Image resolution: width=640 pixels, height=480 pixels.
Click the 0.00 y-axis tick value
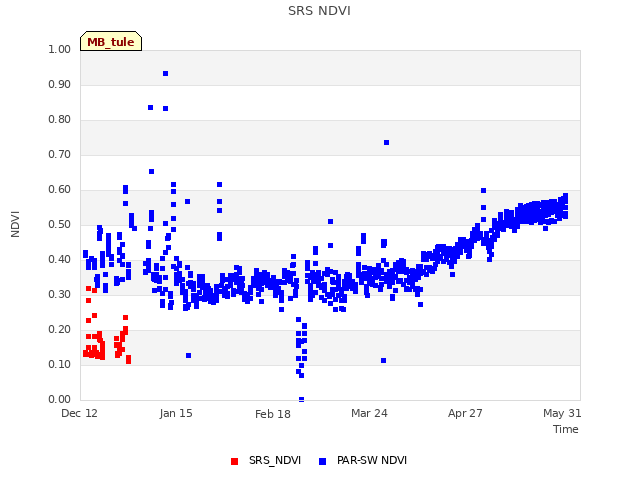tap(60, 399)
